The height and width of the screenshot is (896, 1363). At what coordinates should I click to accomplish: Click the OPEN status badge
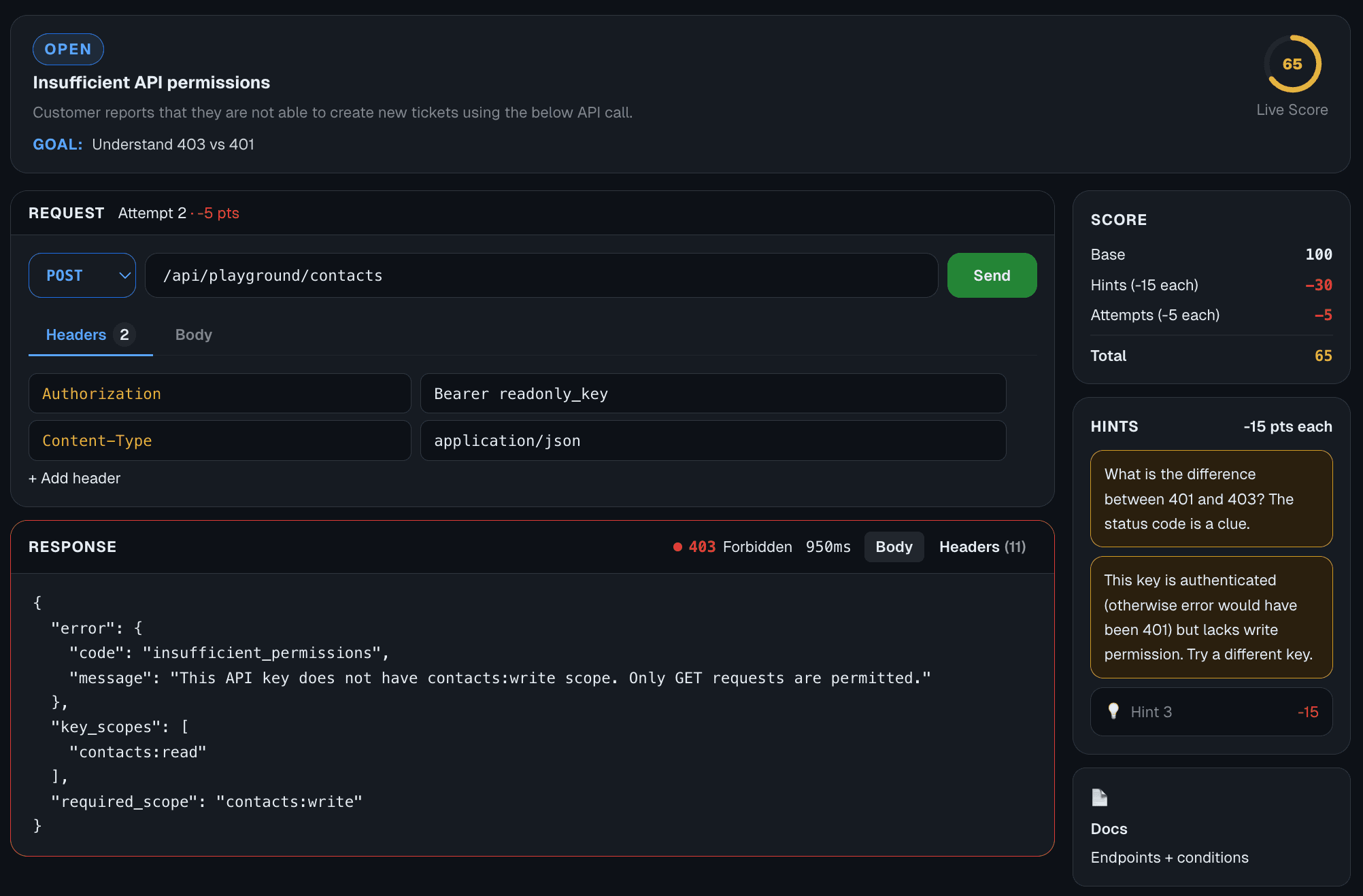tap(68, 49)
